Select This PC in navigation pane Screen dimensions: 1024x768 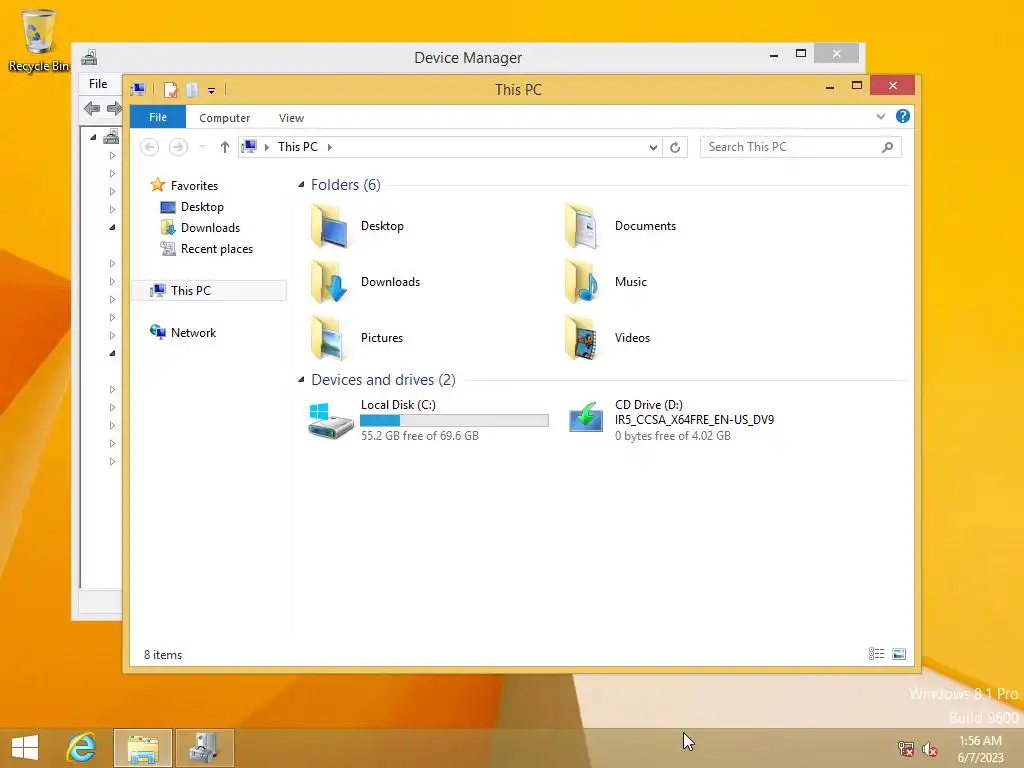209,291
